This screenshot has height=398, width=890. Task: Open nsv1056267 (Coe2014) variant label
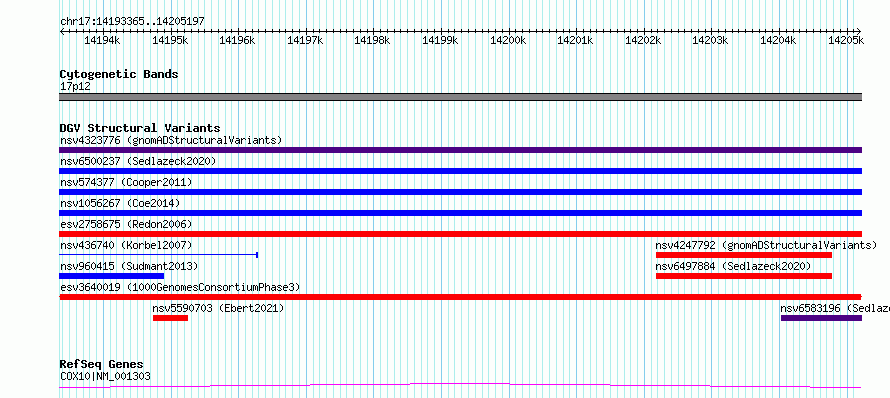tap(120, 203)
